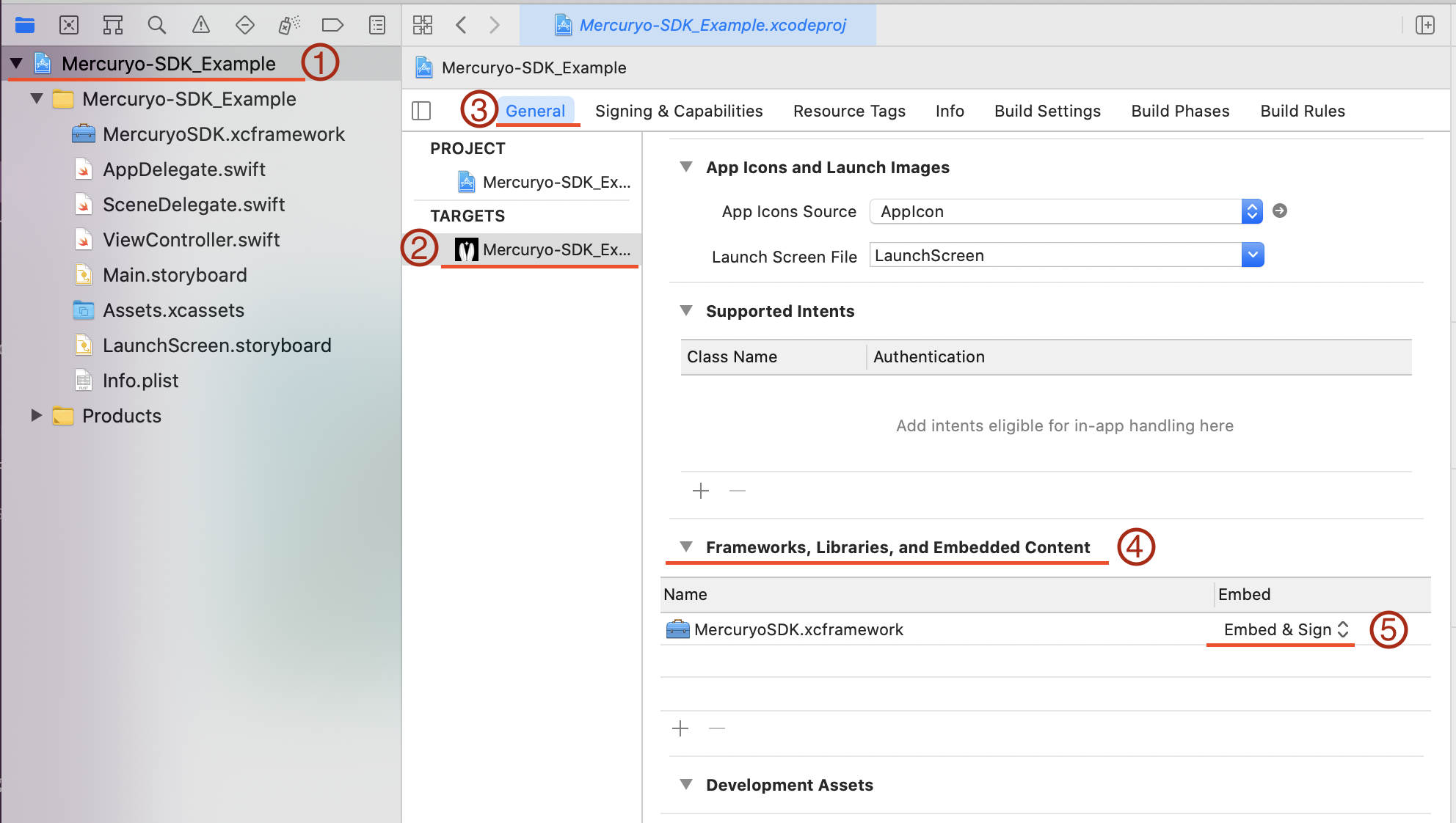Switch to the Build Settings tab
The width and height of the screenshot is (1456, 823).
click(x=1047, y=111)
